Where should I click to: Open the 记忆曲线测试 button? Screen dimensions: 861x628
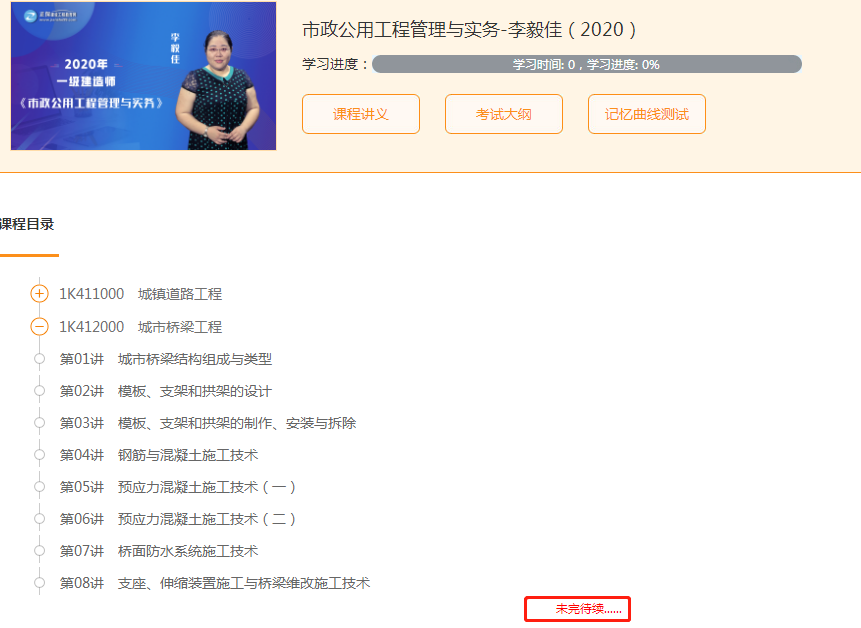coord(646,114)
